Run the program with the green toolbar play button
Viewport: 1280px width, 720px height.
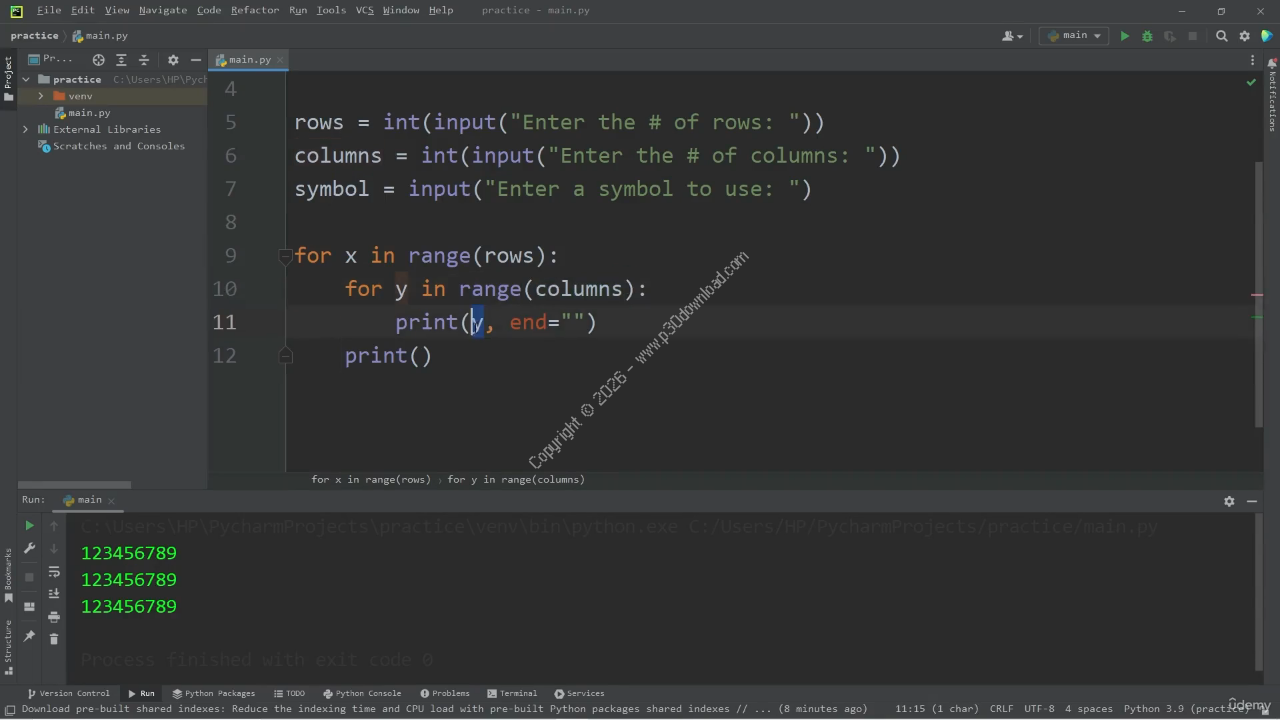pyautogui.click(x=1124, y=36)
